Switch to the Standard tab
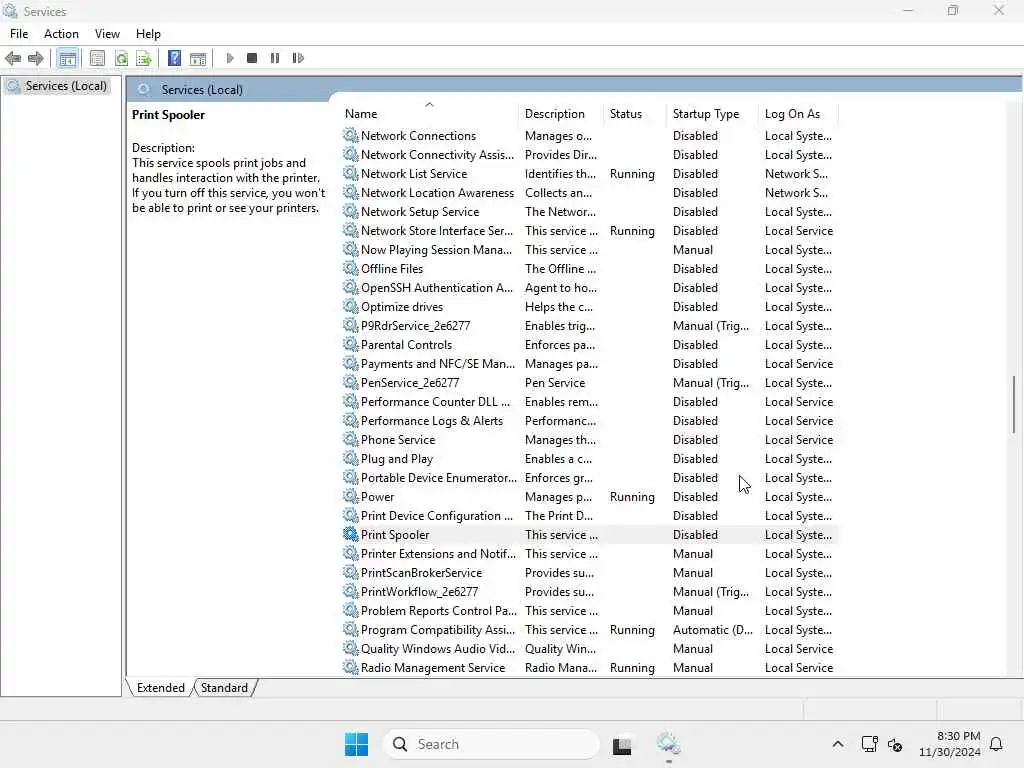 click(224, 688)
